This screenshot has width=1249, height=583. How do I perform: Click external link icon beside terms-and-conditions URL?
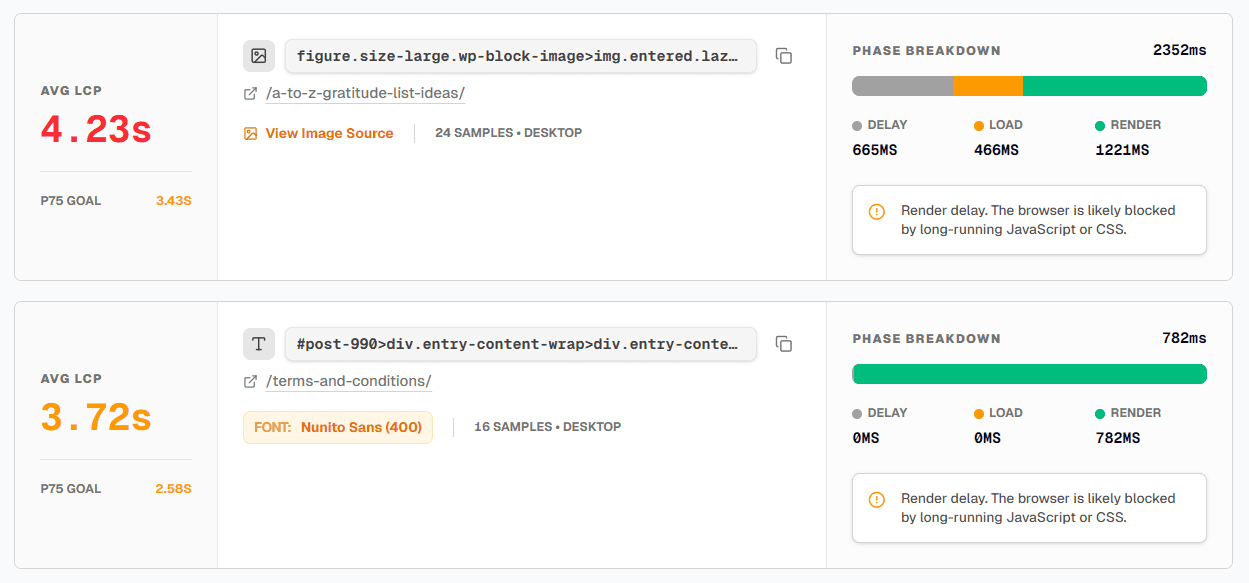coord(251,382)
